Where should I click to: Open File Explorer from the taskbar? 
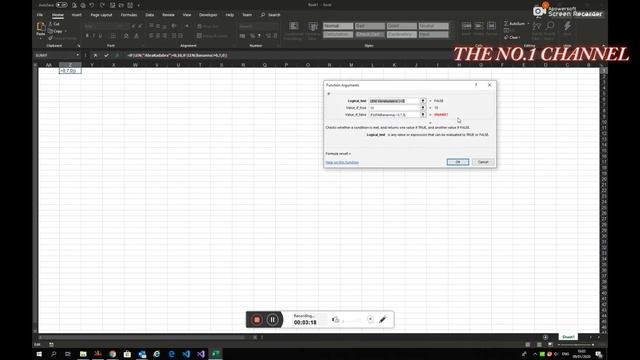83,354
